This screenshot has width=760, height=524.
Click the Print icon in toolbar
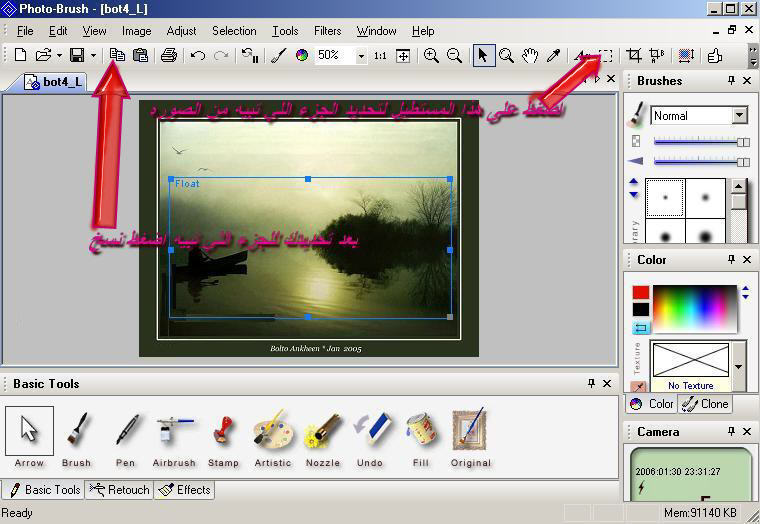[169, 56]
